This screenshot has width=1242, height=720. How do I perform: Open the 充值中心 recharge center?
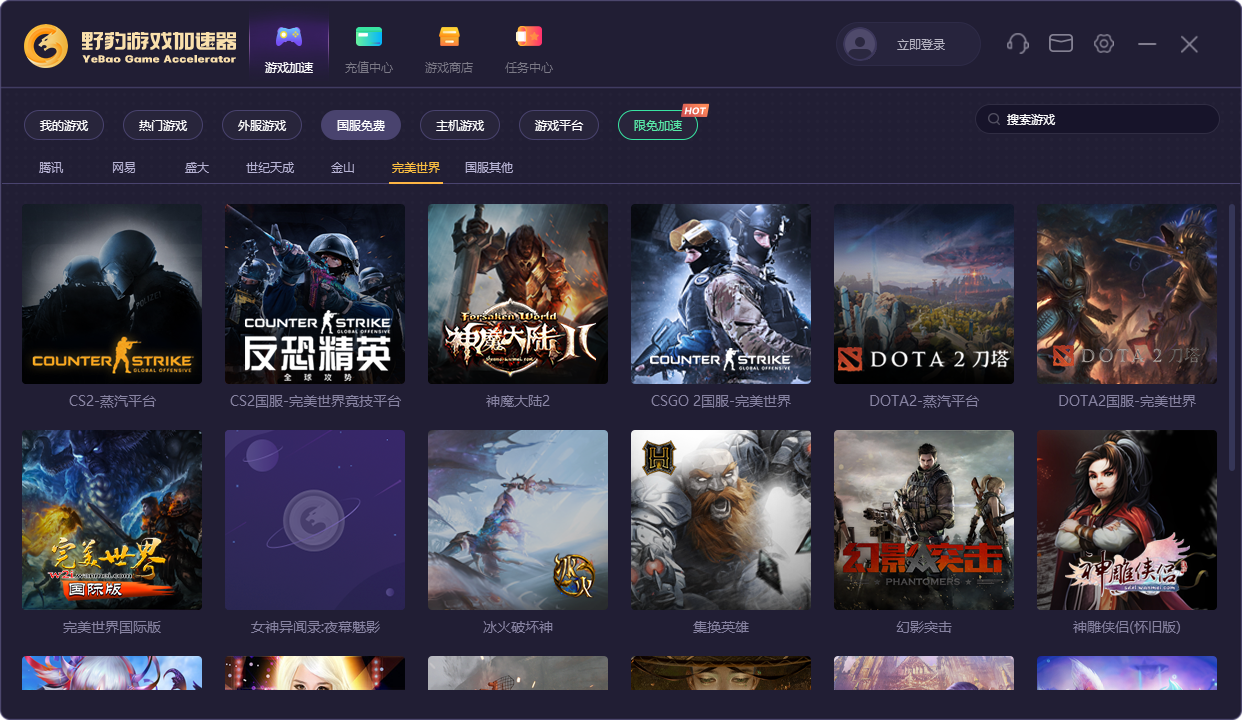pos(368,48)
